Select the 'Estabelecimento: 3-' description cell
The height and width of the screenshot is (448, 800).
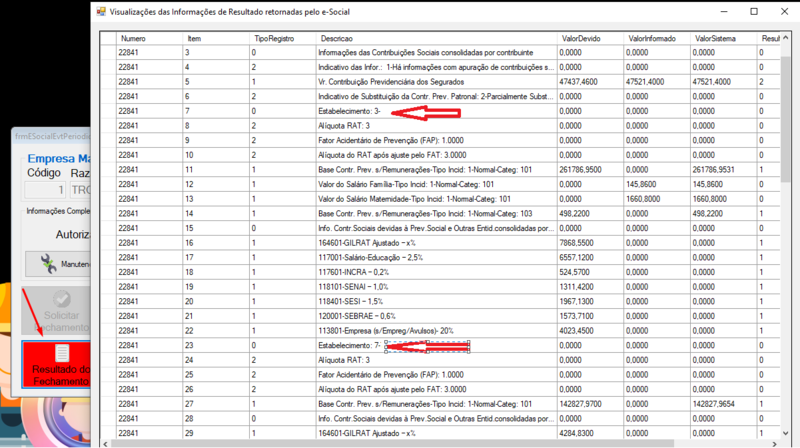click(436, 111)
